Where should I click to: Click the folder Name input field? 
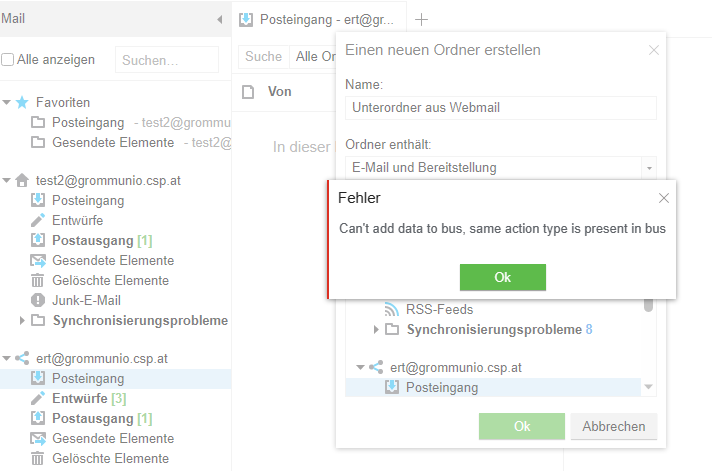[x=500, y=108]
